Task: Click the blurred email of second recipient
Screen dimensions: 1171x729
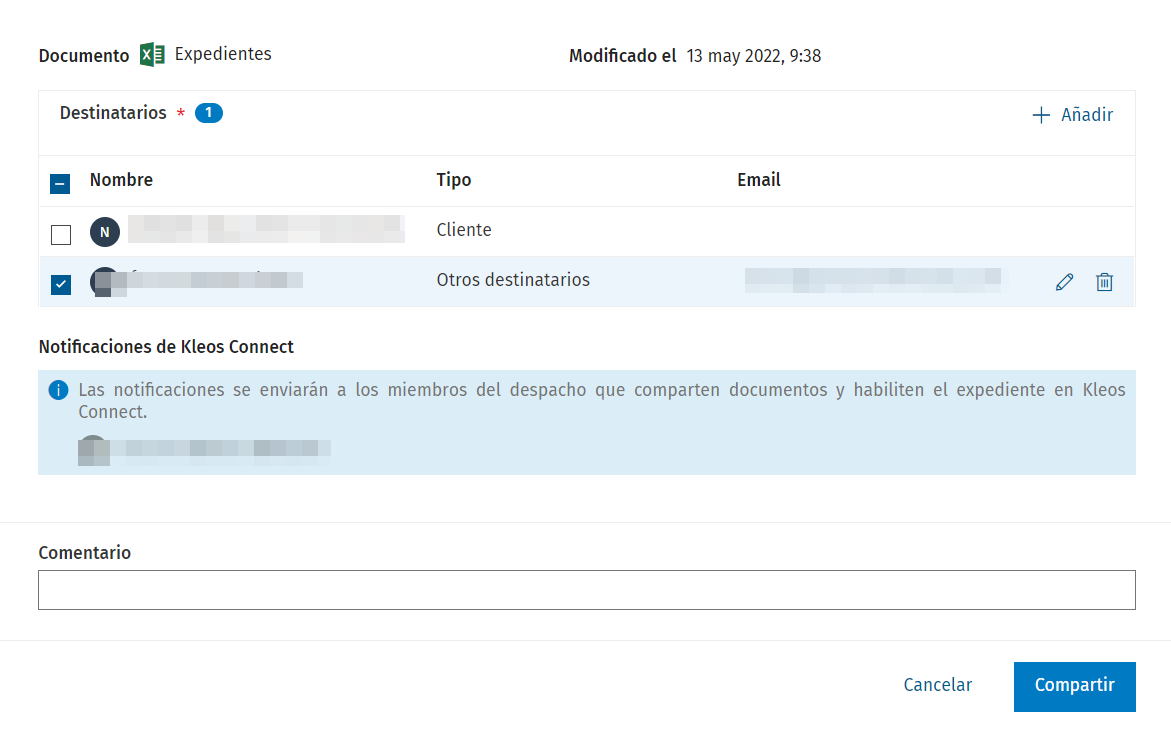Action: click(872, 279)
